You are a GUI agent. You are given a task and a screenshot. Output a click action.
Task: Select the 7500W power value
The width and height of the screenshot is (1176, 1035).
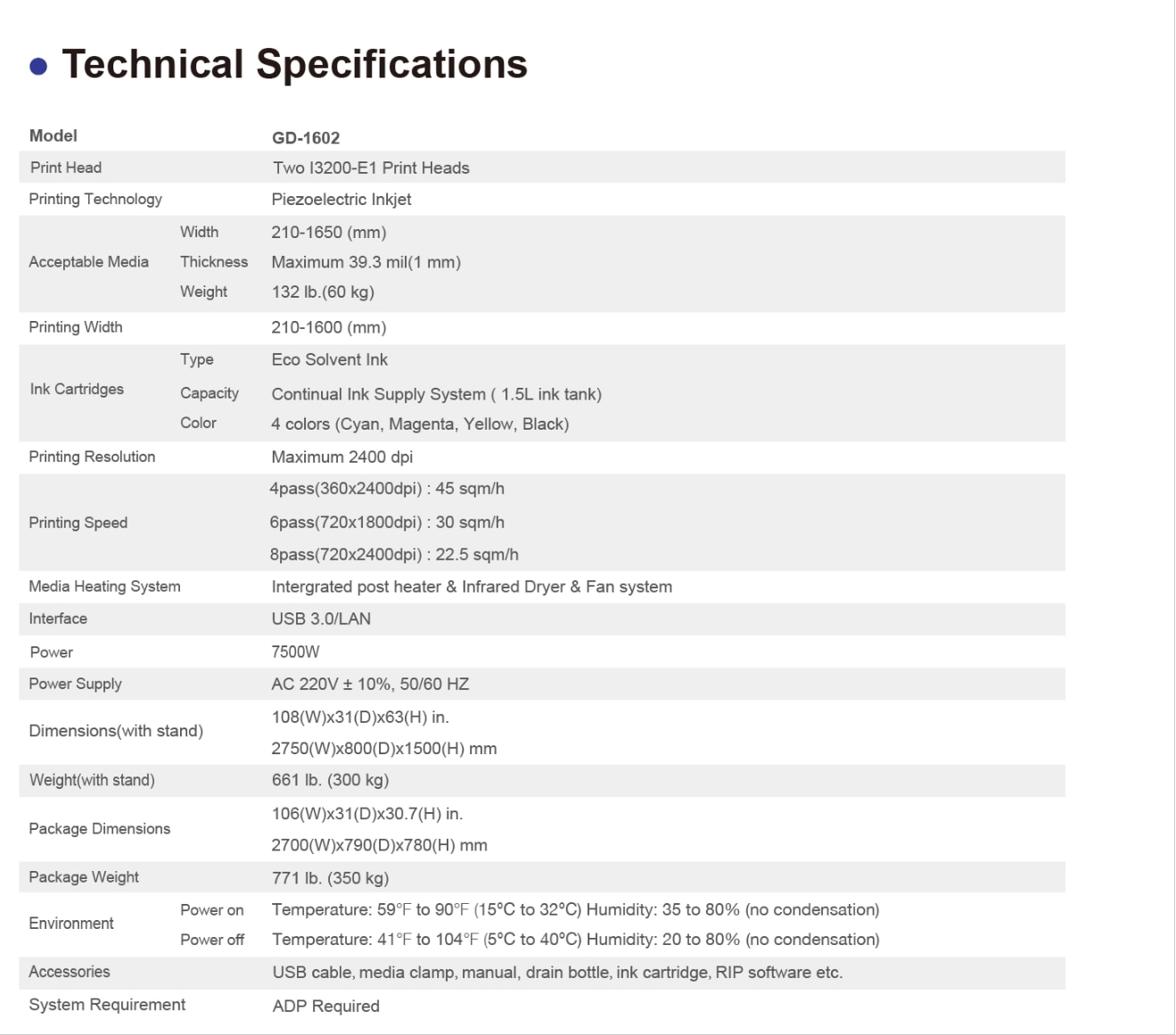coord(295,652)
